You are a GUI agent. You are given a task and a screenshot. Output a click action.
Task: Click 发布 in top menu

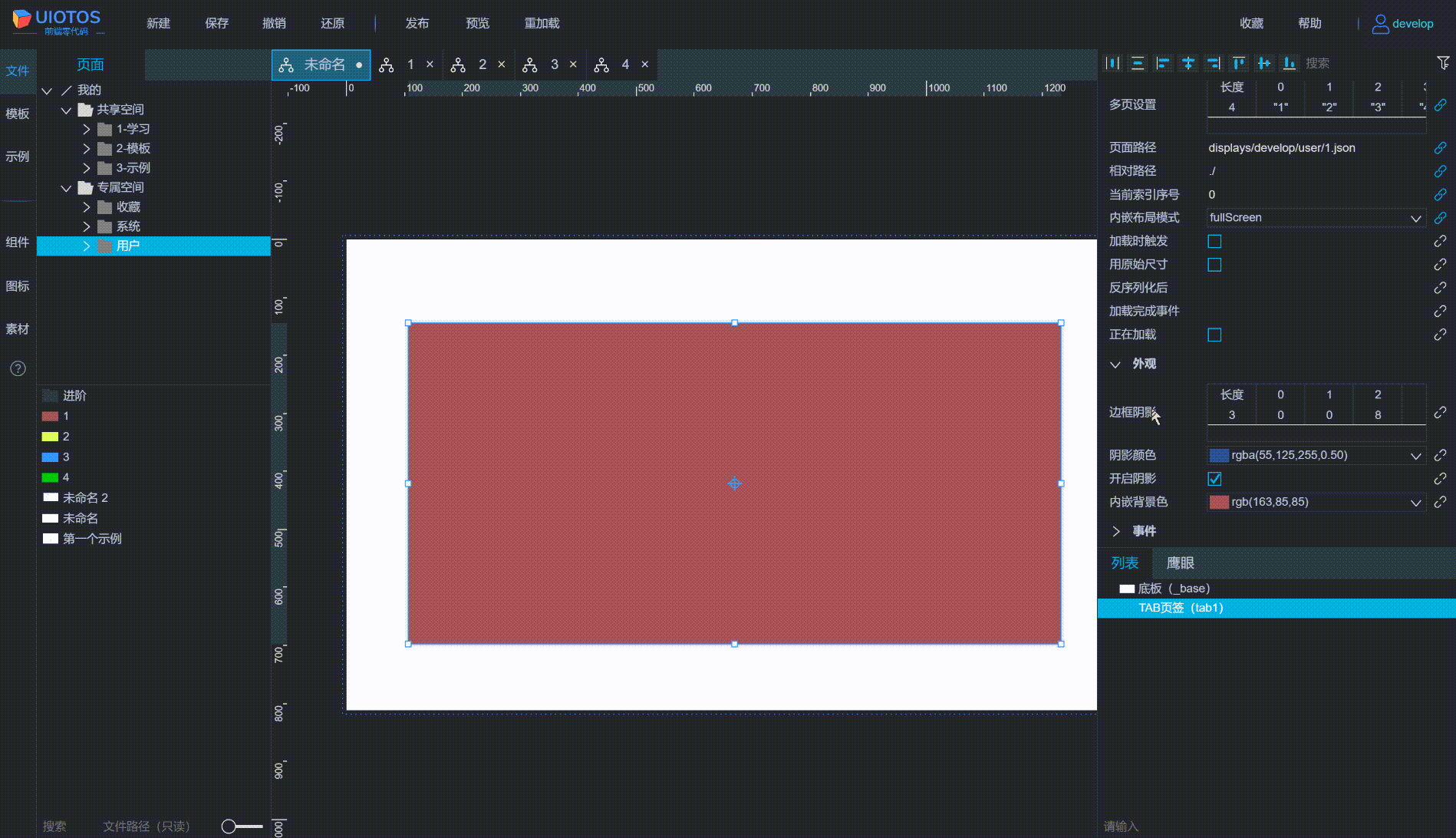pyautogui.click(x=417, y=24)
